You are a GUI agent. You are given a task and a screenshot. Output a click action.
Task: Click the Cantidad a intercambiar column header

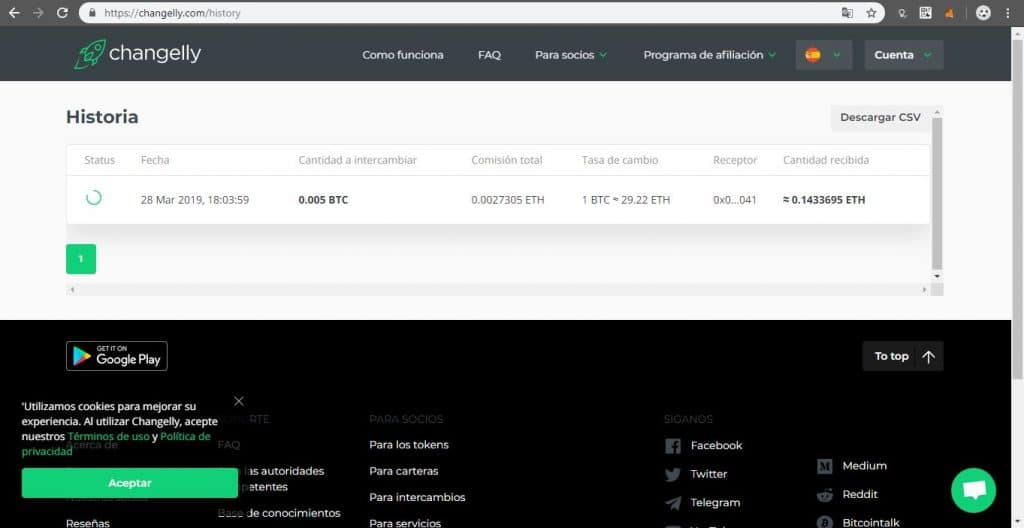(x=357, y=160)
